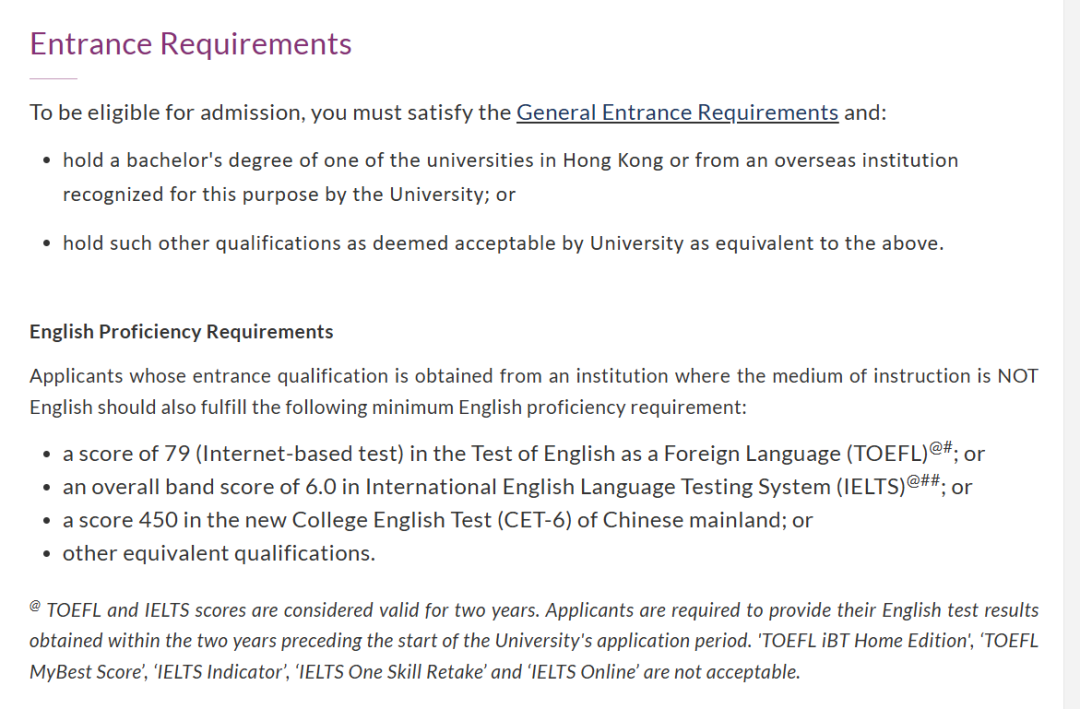The image size is (1080, 709).
Task: Click the '@#' superscript after TOEFL
Action: click(x=944, y=448)
